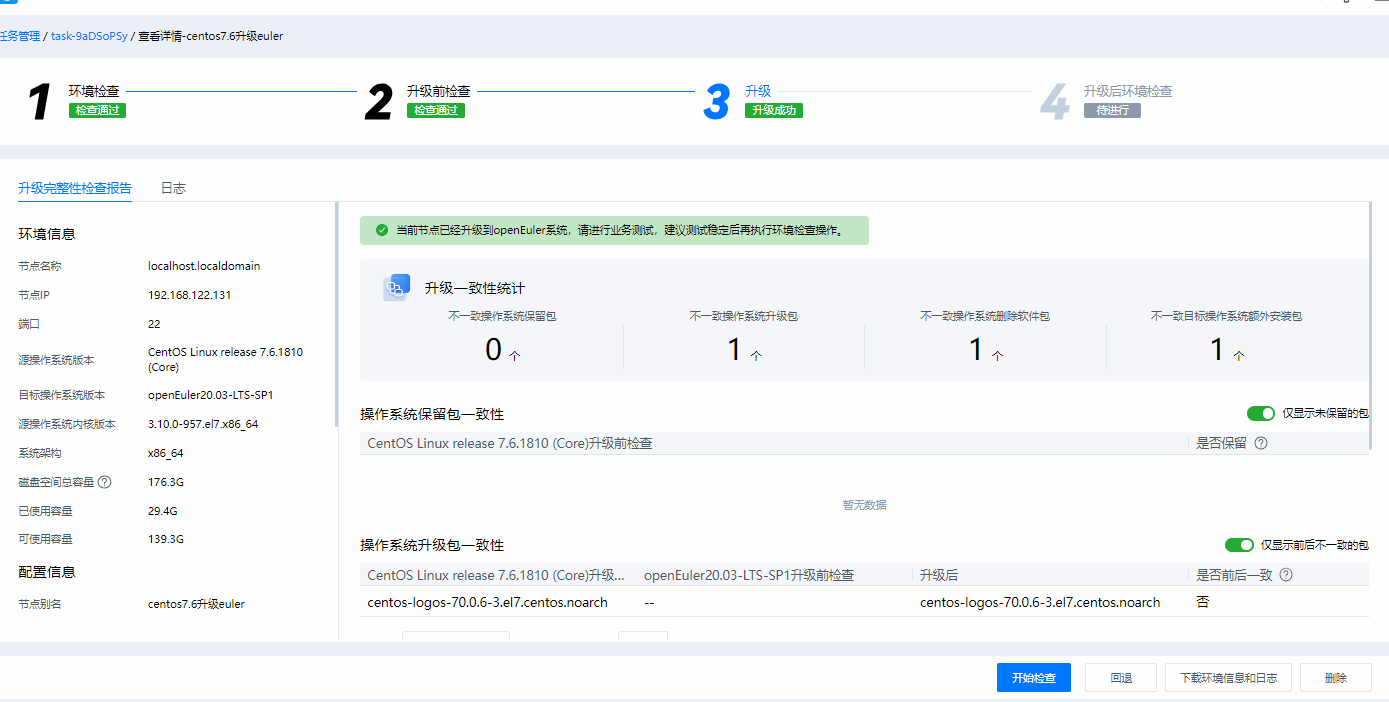
Task: Click the 待进行 status tag
Action: tap(1112, 110)
